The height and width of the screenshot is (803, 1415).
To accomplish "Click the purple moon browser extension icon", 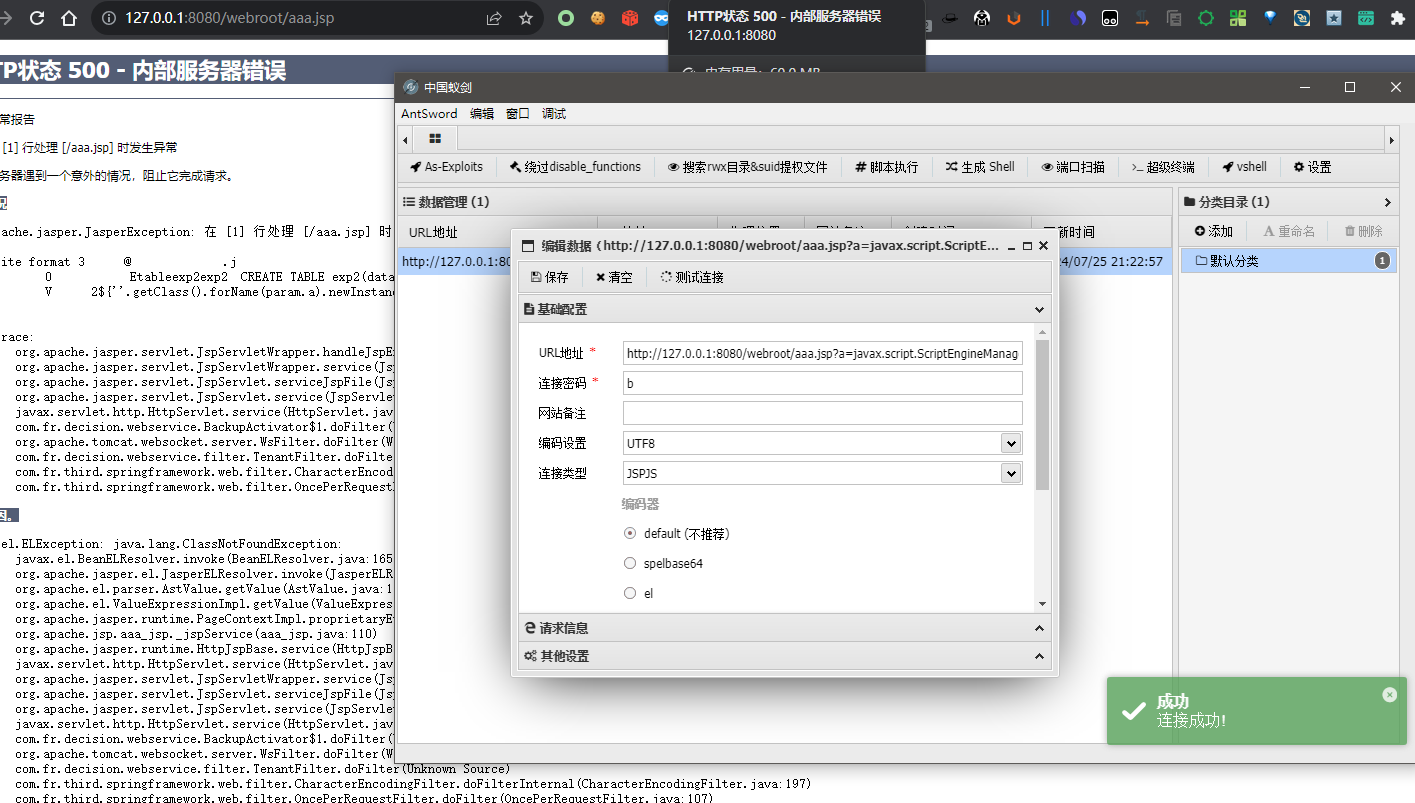I will (1078, 18).
